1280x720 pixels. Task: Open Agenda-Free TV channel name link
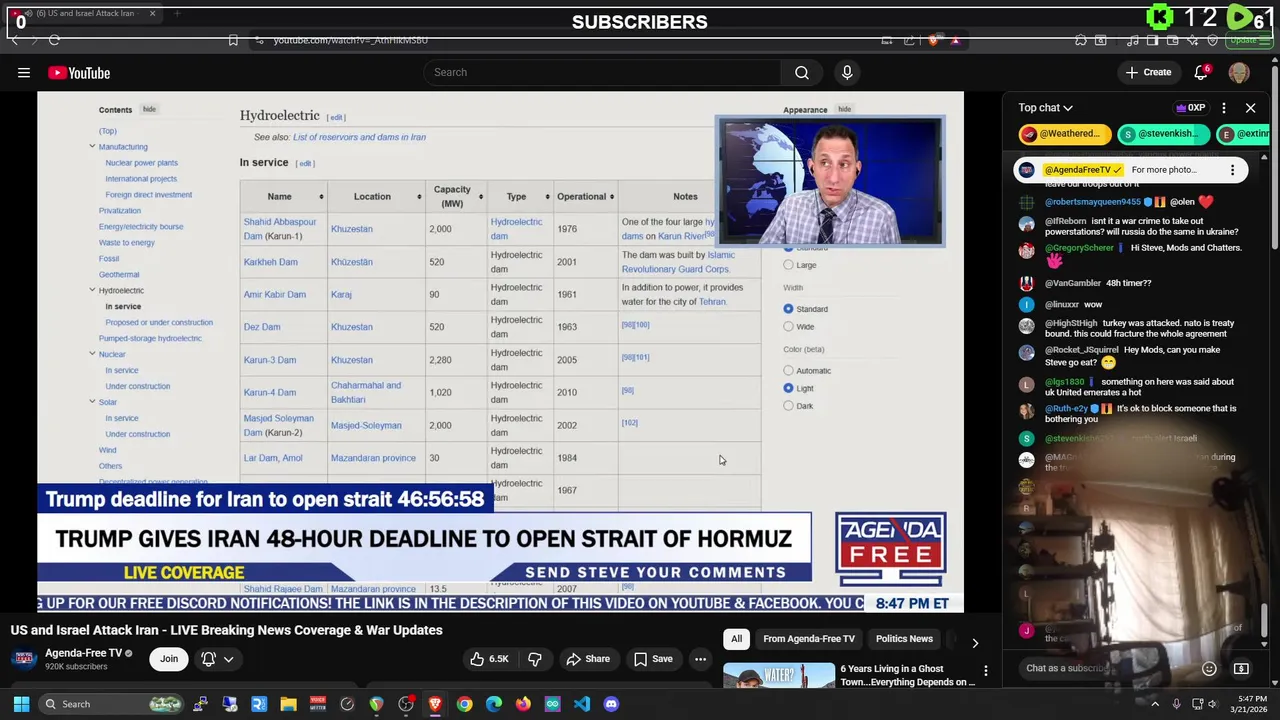[84, 653]
